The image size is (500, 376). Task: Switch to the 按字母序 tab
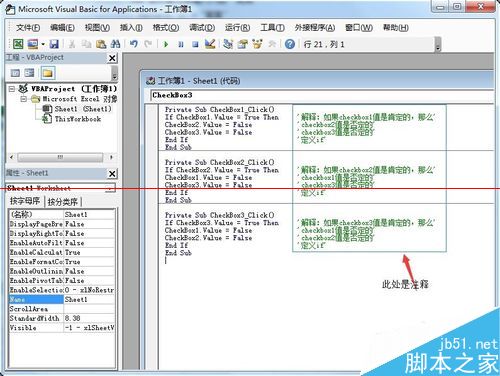(x=25, y=201)
